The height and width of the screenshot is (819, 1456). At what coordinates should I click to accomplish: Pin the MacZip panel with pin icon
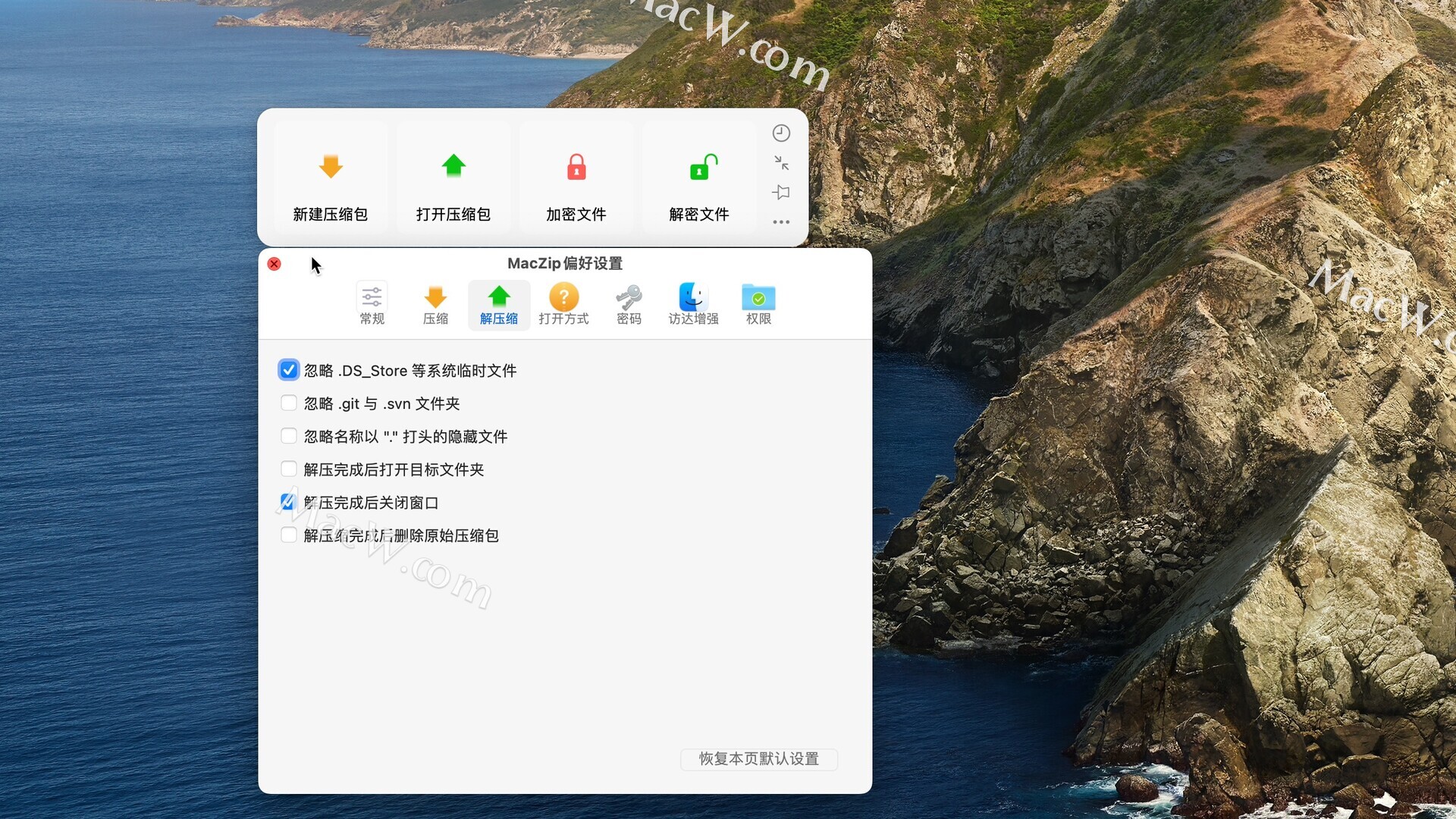(781, 193)
